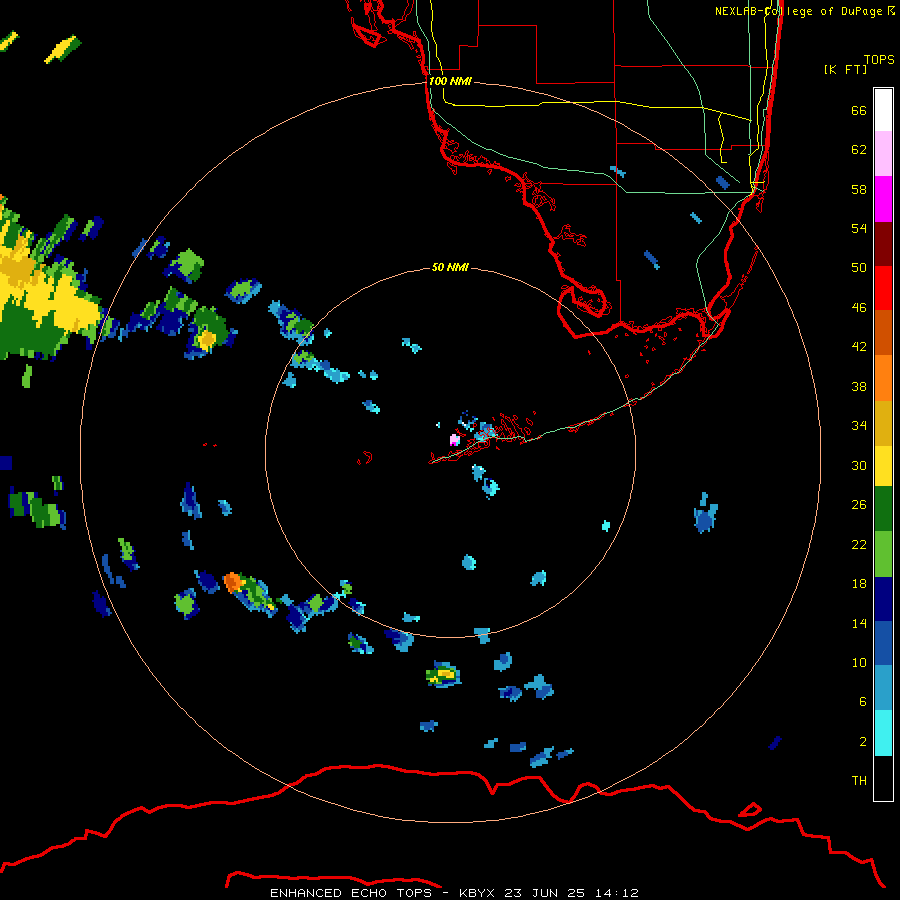Click the legend value '66'

859,110
